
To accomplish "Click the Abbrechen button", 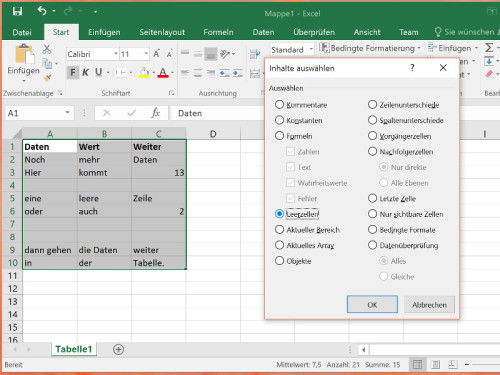I will (x=429, y=304).
